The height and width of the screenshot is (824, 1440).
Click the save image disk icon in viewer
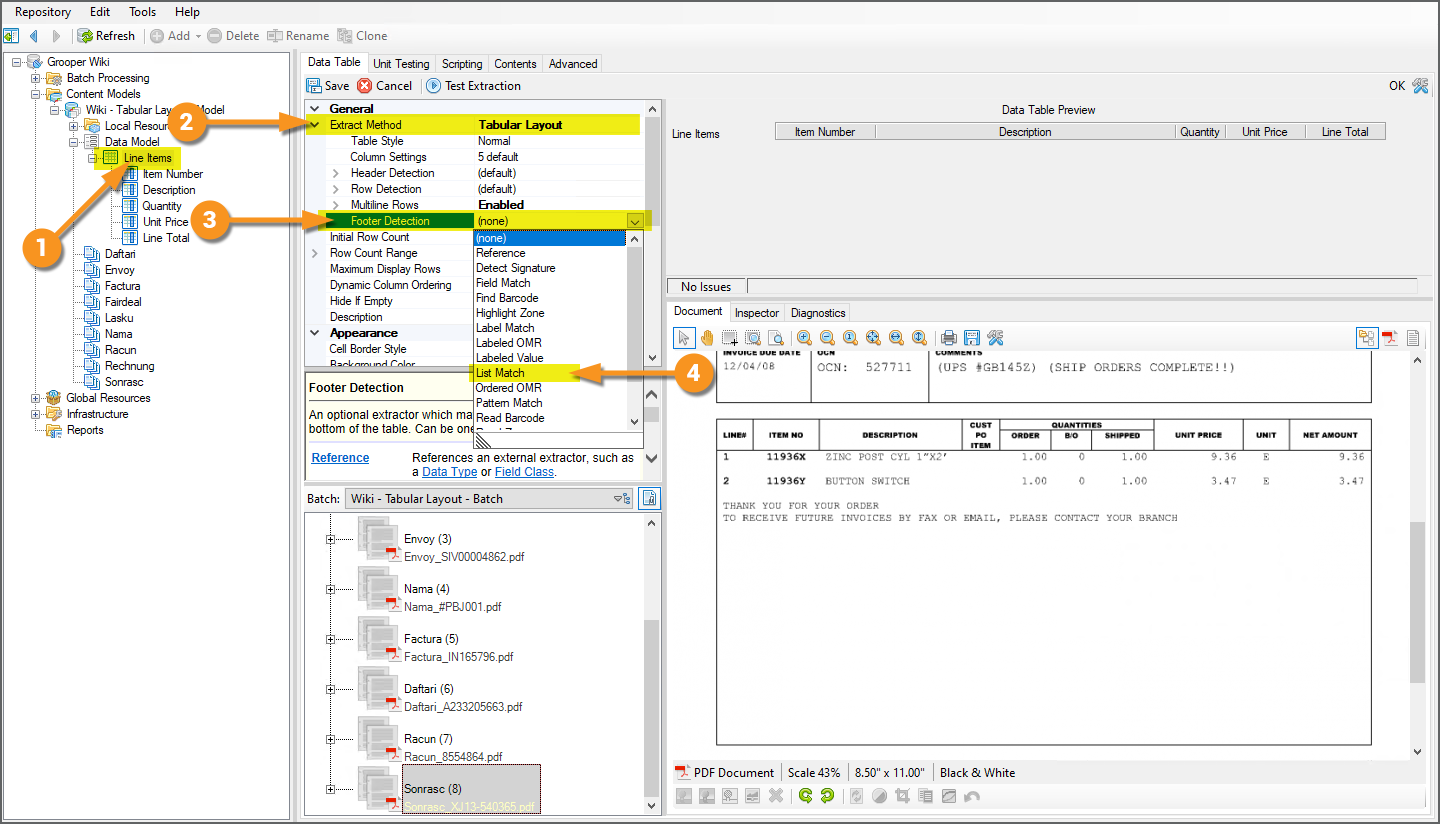[x=971, y=338]
